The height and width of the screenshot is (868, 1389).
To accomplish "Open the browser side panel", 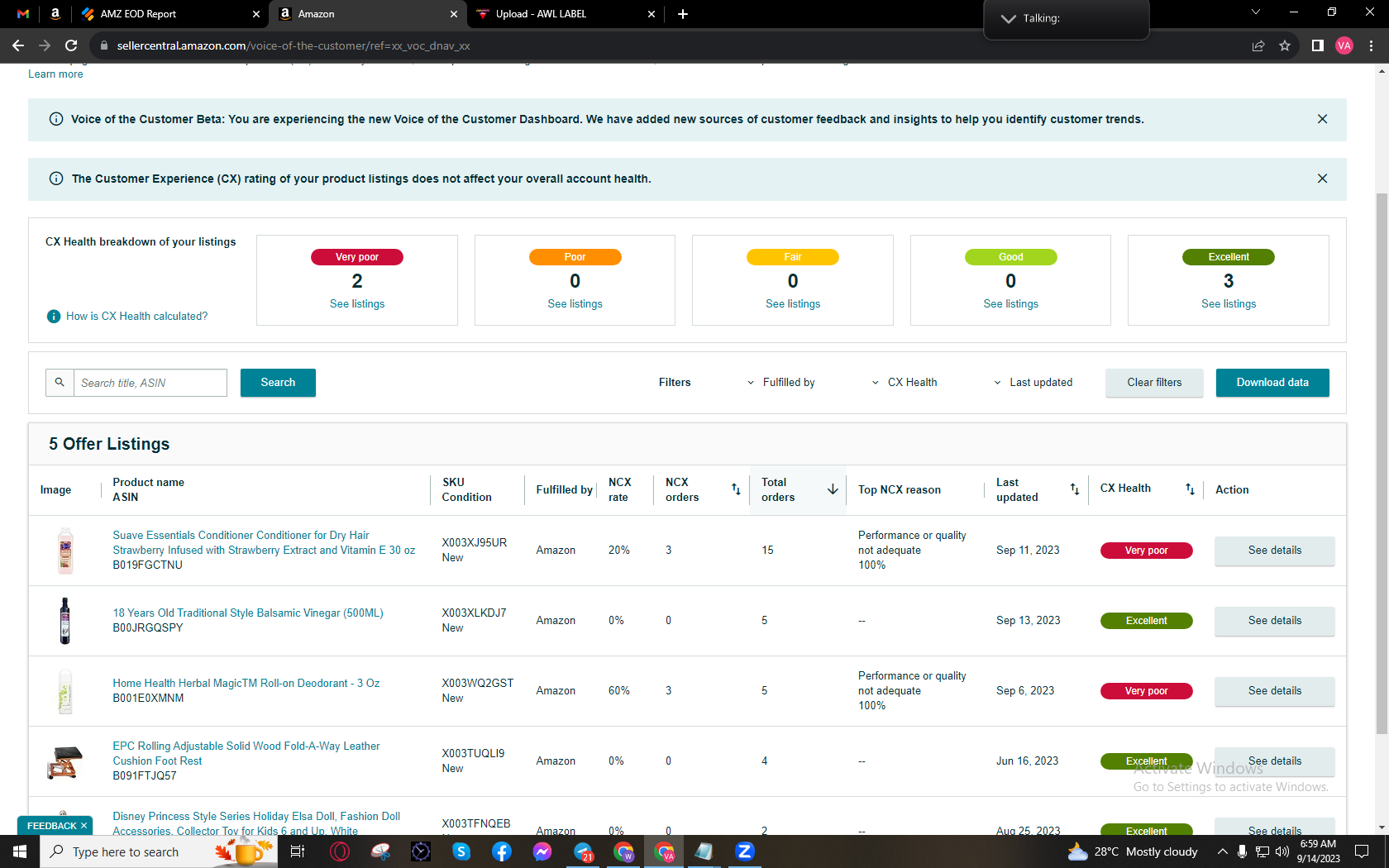I will (1318, 45).
